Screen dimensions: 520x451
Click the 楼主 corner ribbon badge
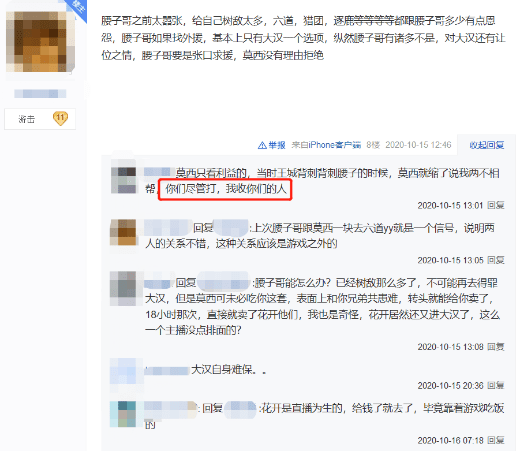(x=77, y=8)
